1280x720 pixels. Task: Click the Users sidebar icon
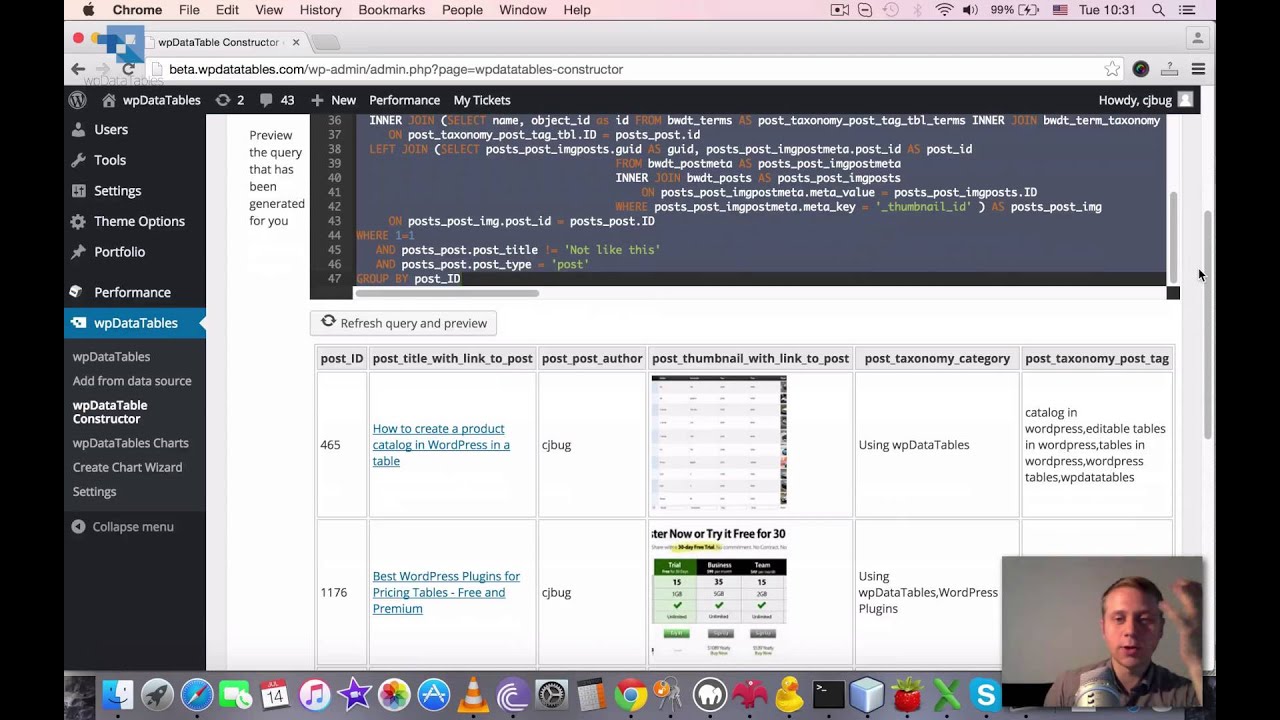[78, 129]
